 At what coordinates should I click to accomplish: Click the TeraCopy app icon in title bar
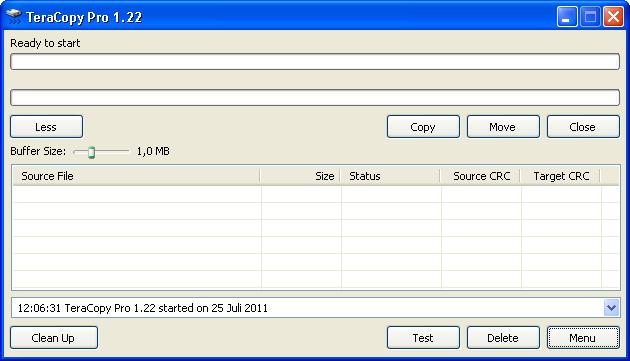point(14,16)
